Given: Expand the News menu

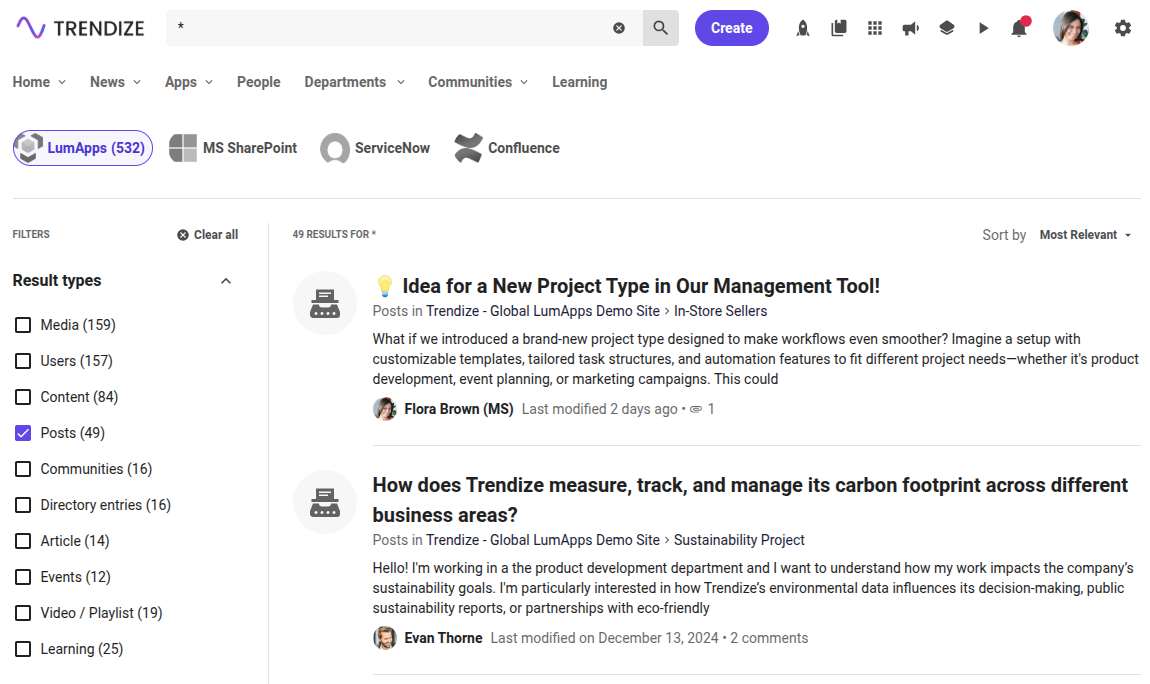Looking at the screenshot, I should pyautogui.click(x=115, y=82).
